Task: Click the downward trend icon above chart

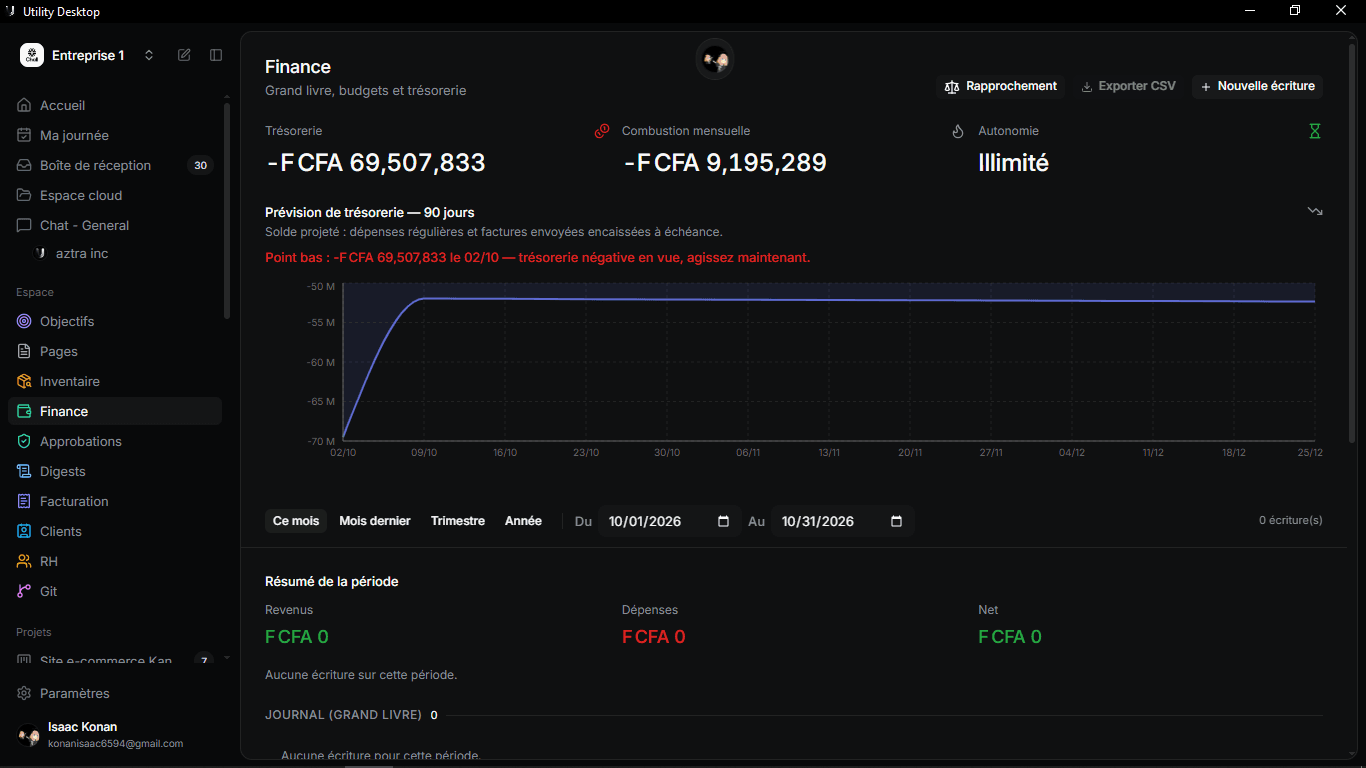Action: (1315, 211)
